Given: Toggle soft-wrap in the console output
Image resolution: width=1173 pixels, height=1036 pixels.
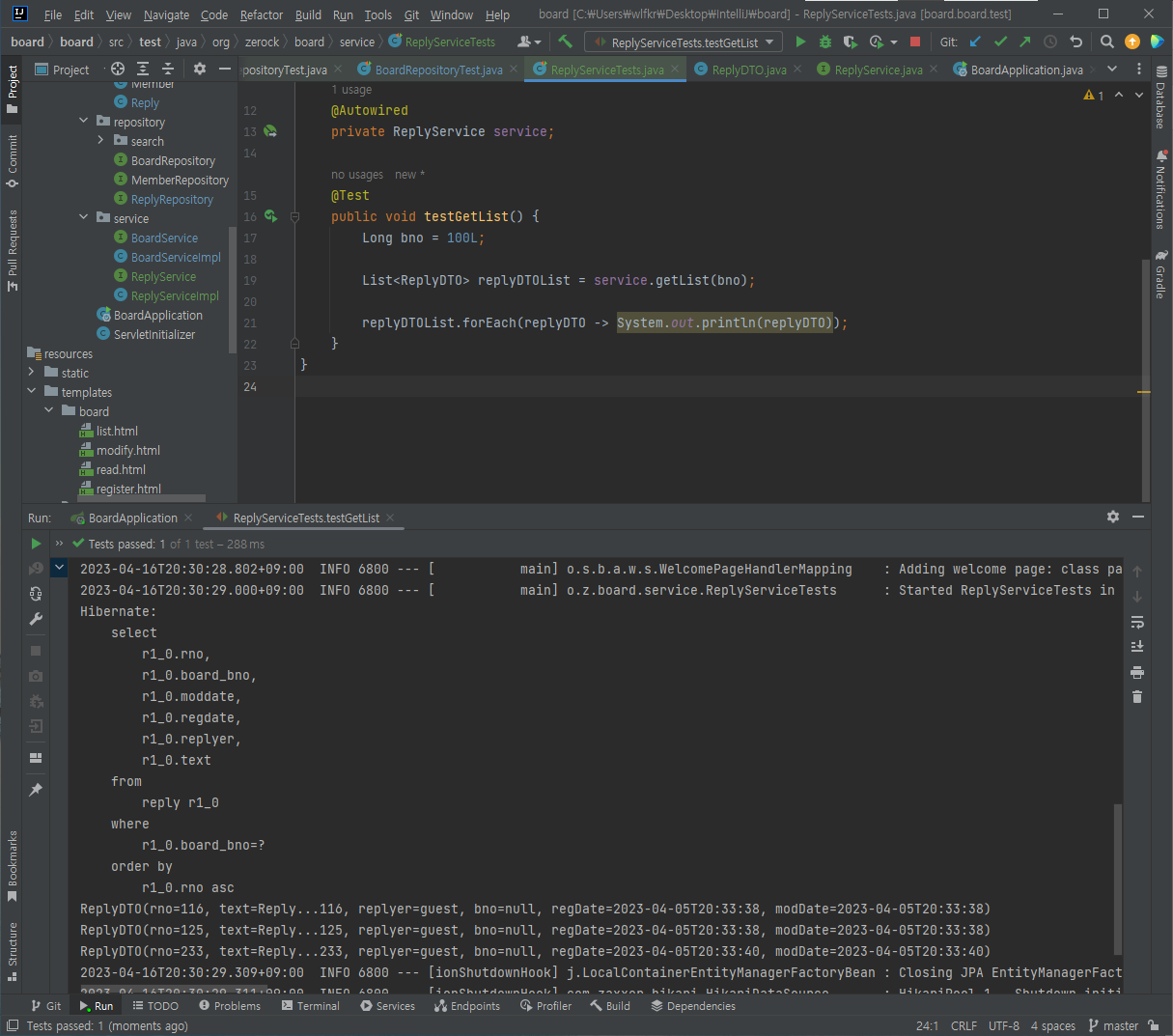Looking at the screenshot, I should pos(1137,622).
